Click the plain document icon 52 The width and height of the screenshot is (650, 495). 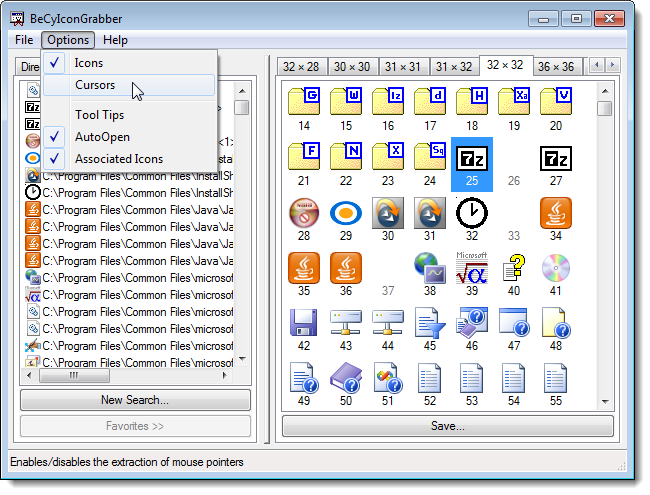coord(430,378)
